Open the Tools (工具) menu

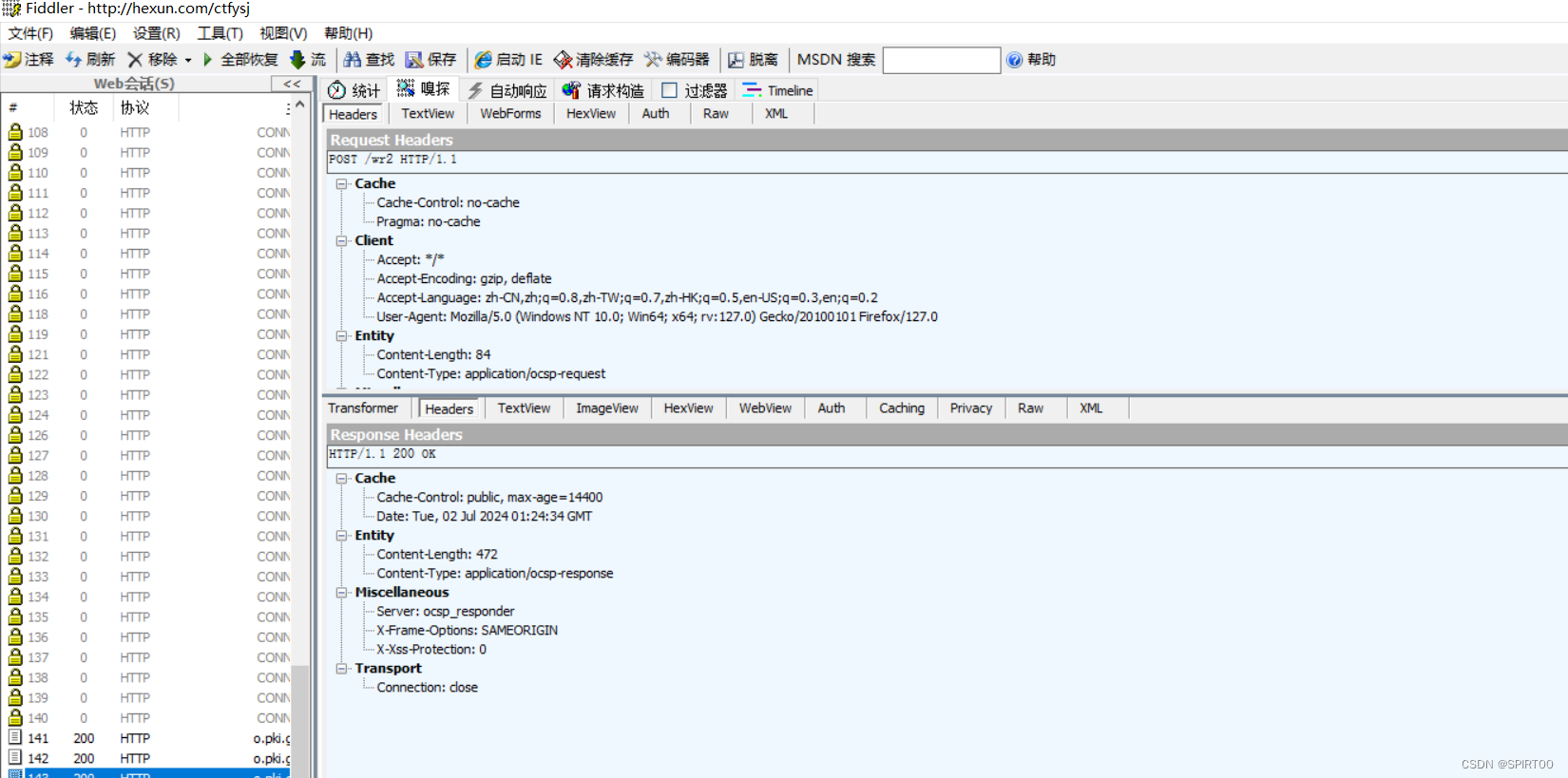coord(220,33)
